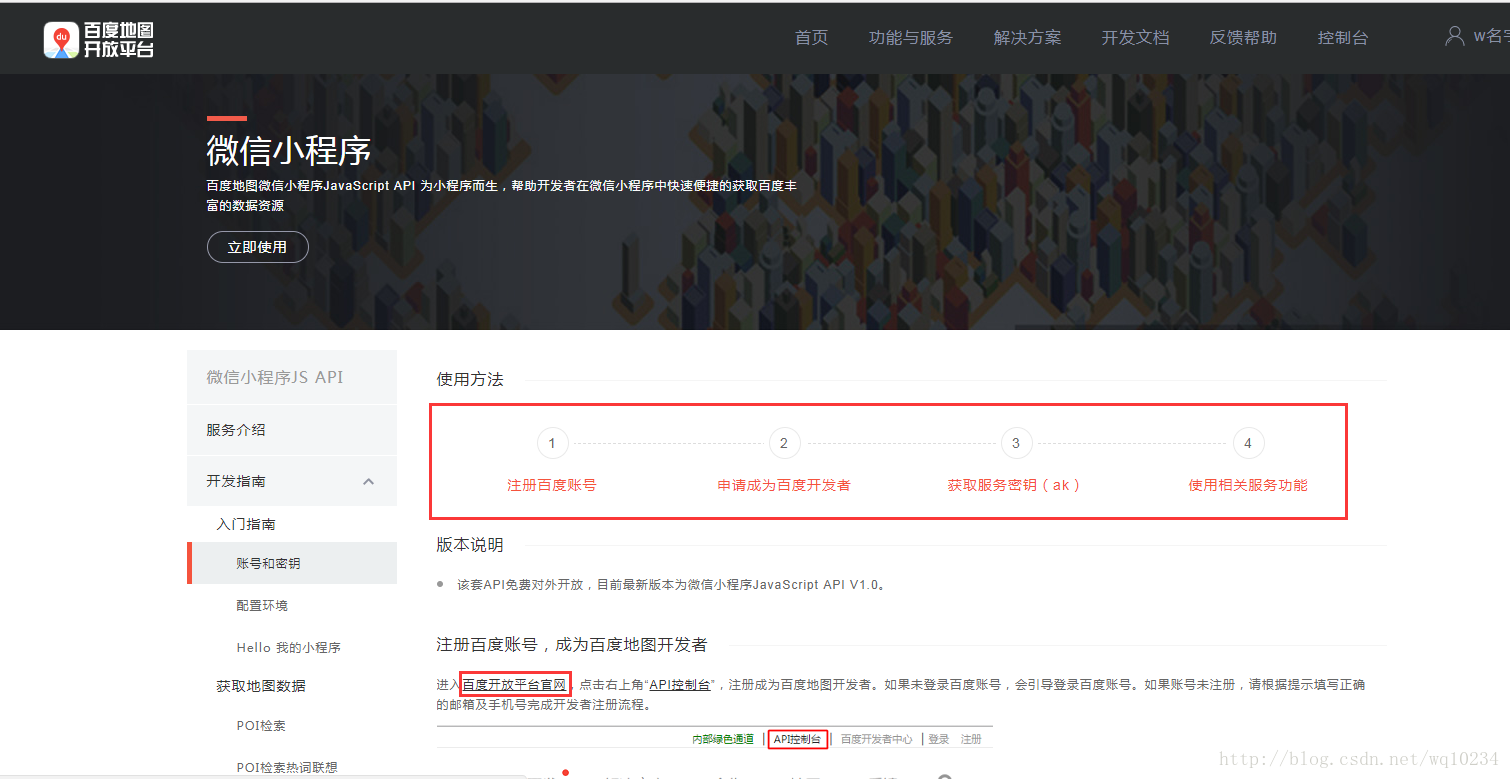The width and height of the screenshot is (1510, 779).
Task: Click step 3 circle 获取服务密钥
Action: [x=1016, y=443]
